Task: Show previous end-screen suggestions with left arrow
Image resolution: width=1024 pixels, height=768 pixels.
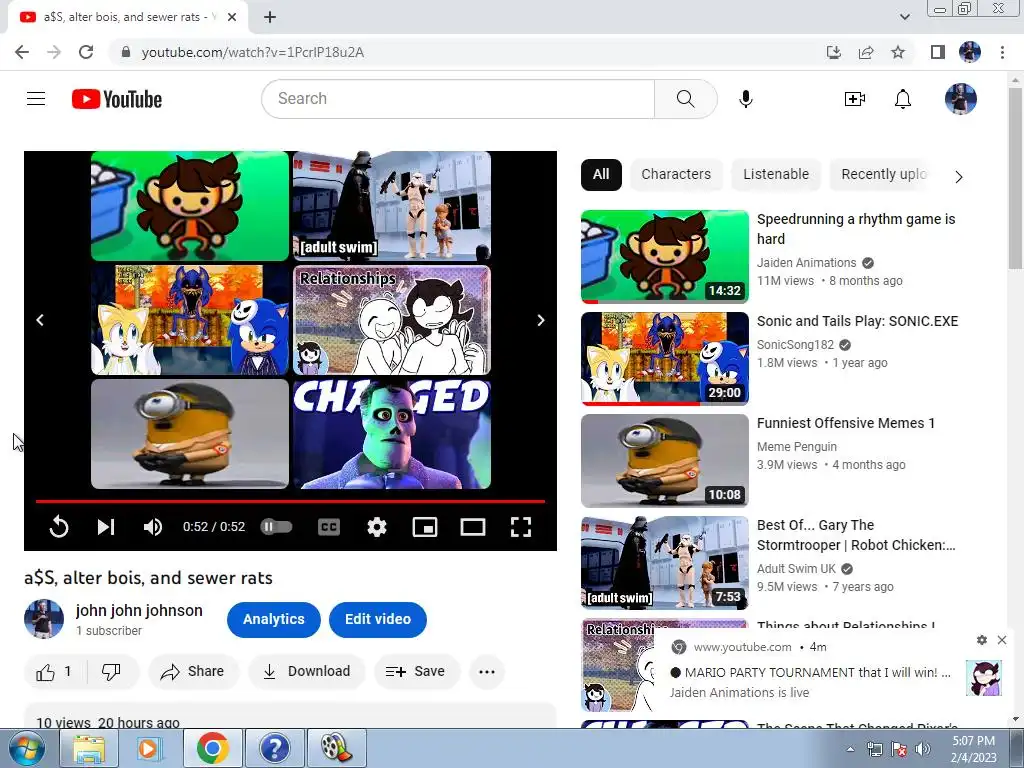Action: point(40,320)
